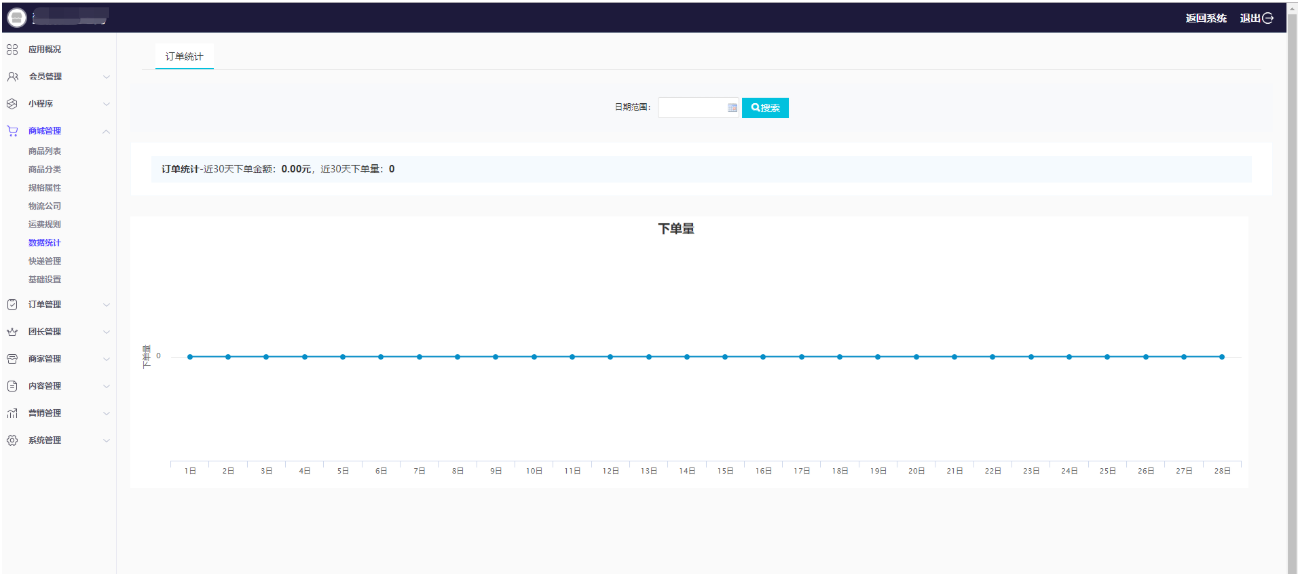Collapse the 商城管理 chevron
Image resolution: width=1298 pixels, height=577 pixels.
tap(106, 131)
